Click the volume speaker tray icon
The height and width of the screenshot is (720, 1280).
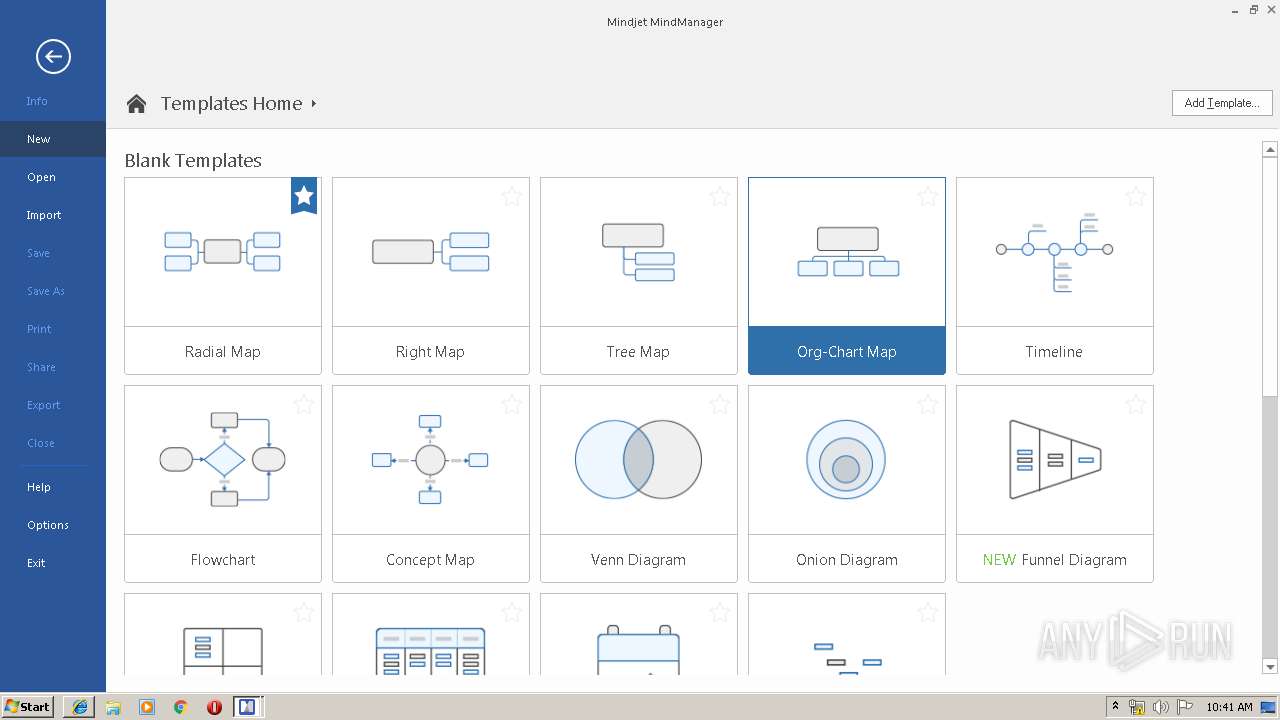point(1161,707)
